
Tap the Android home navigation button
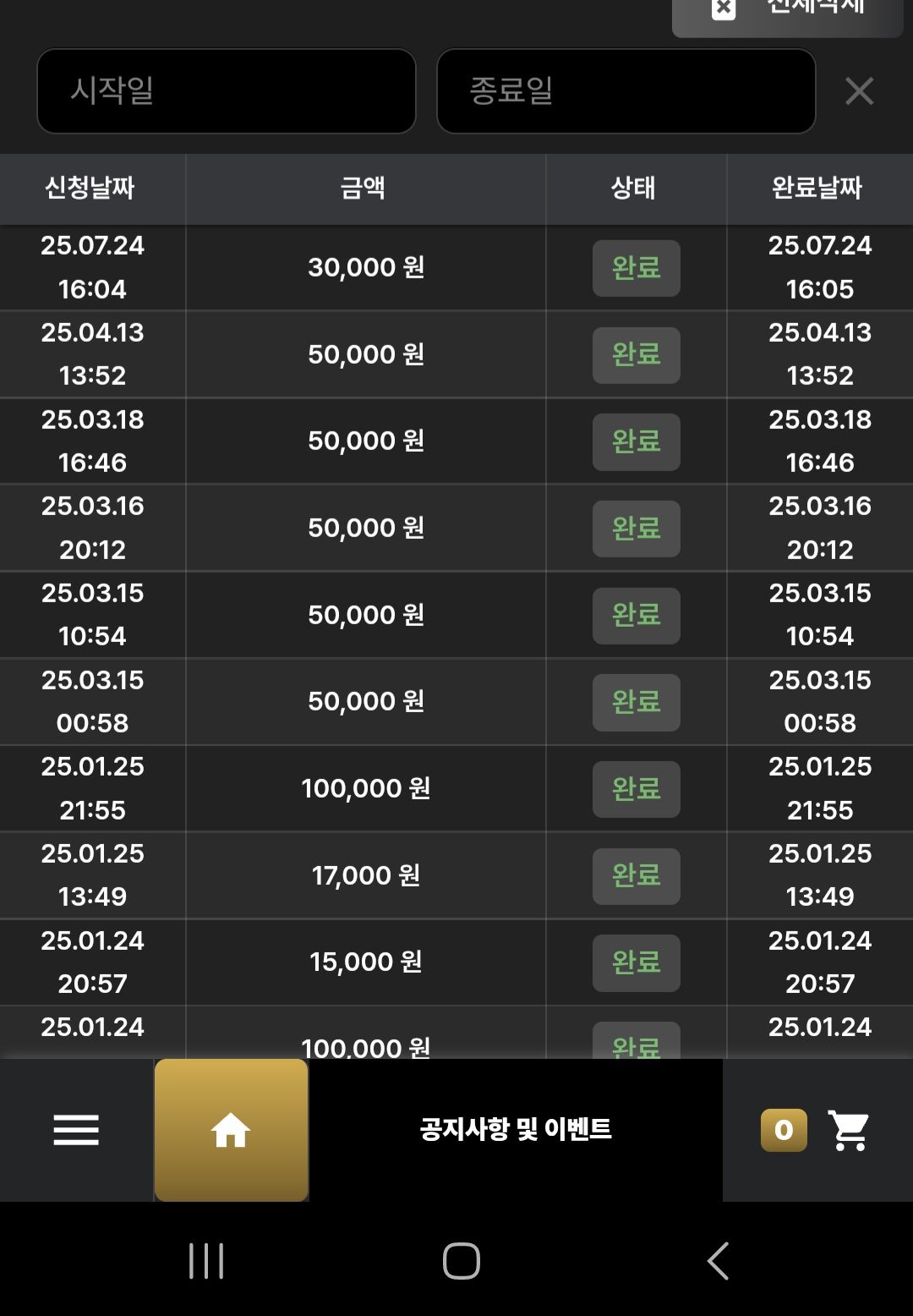(x=462, y=1261)
